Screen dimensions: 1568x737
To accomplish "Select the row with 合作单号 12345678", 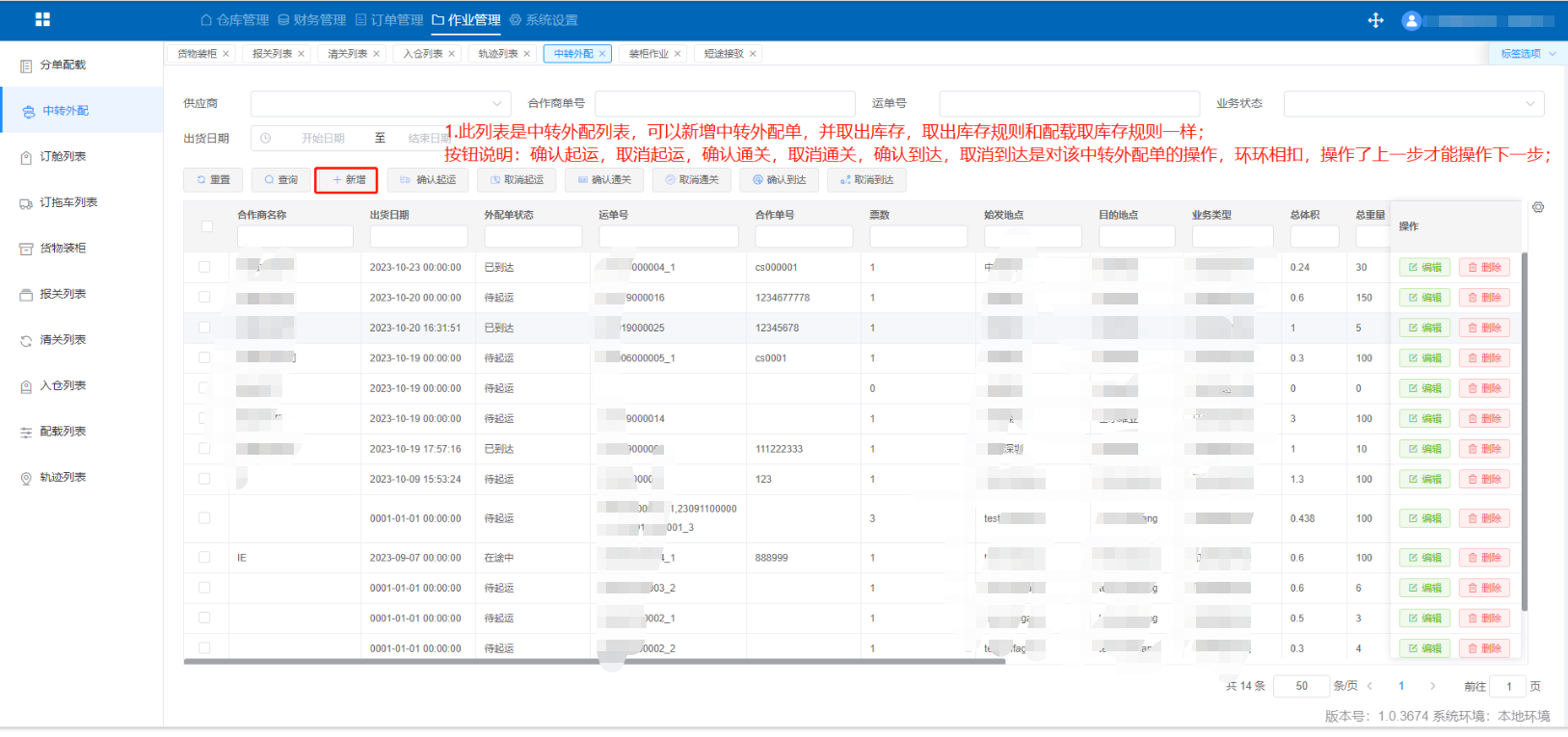I will coord(204,328).
